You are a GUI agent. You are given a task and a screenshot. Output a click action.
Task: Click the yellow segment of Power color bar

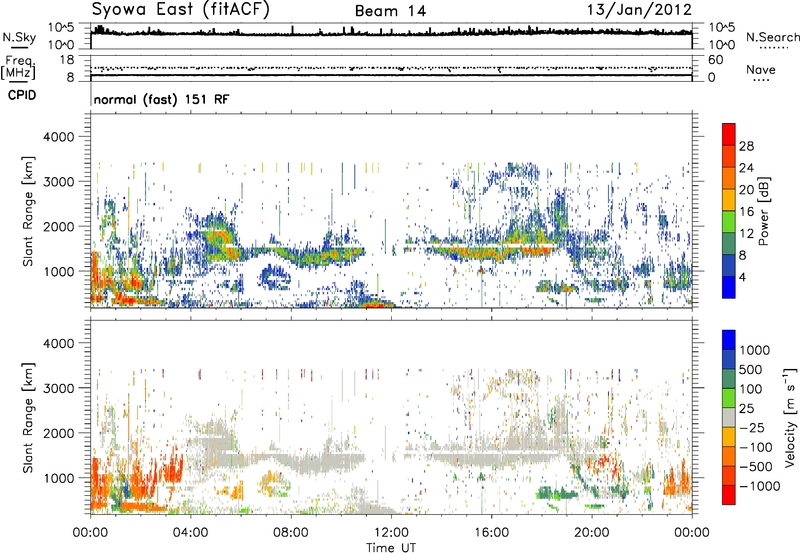[729, 199]
